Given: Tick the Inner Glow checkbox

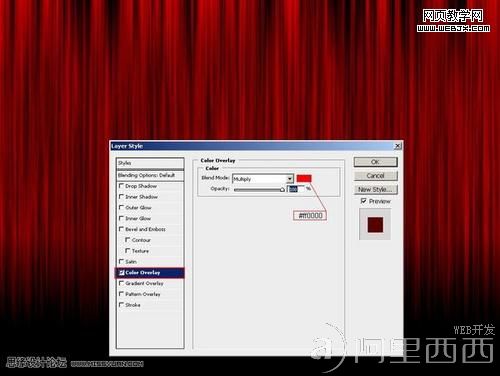Looking at the screenshot, I should pos(121,218).
